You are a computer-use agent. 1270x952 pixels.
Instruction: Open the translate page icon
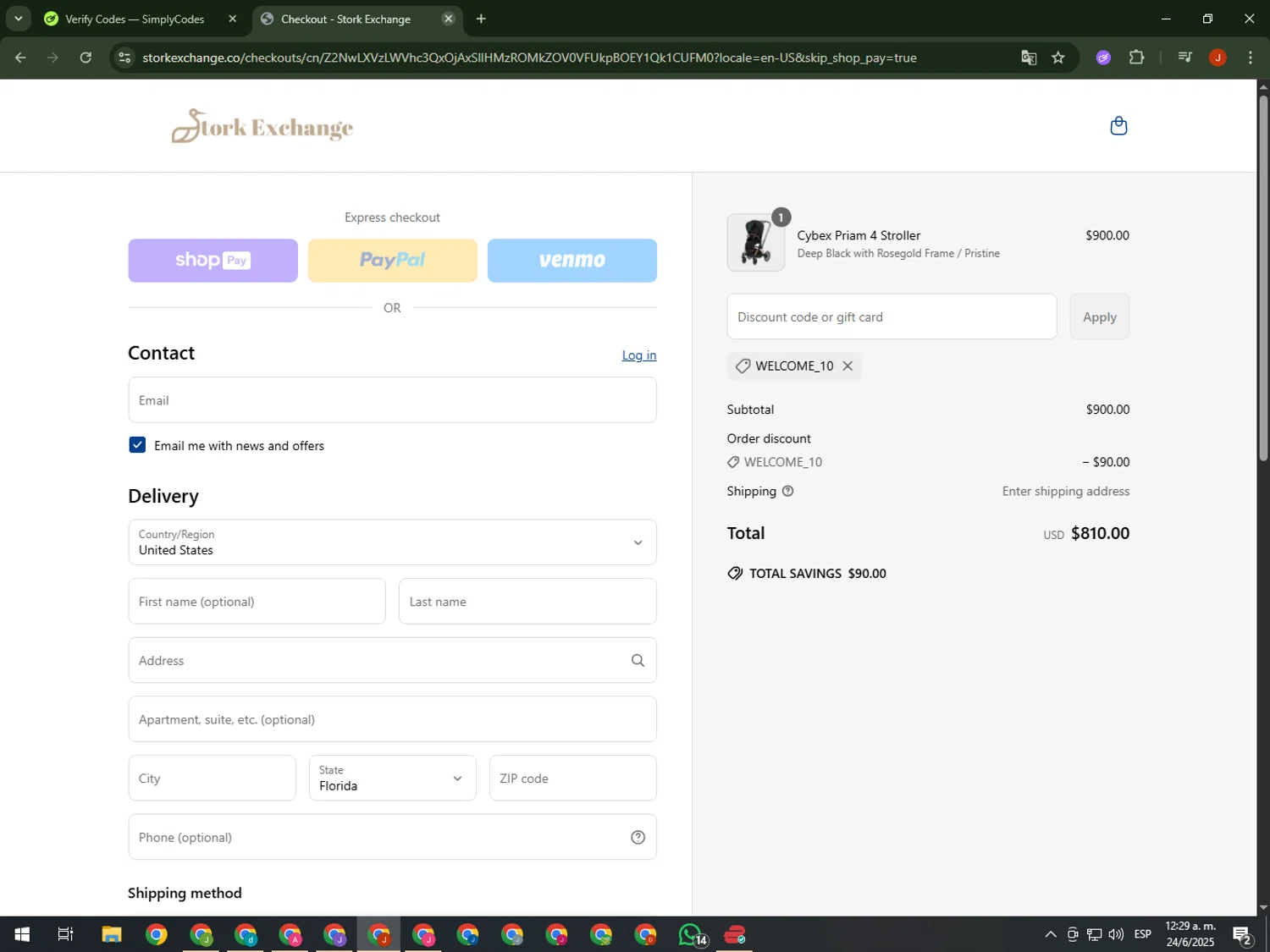[x=1029, y=58]
